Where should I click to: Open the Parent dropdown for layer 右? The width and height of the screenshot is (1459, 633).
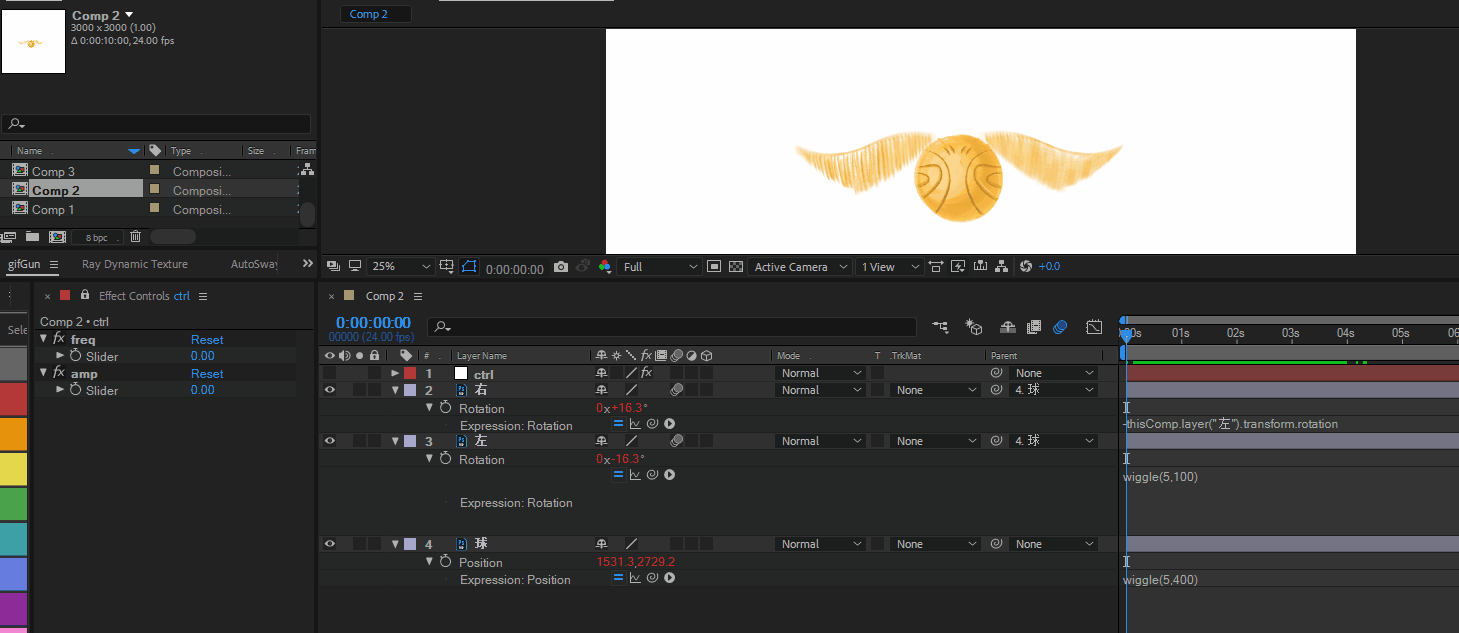[1054, 390]
